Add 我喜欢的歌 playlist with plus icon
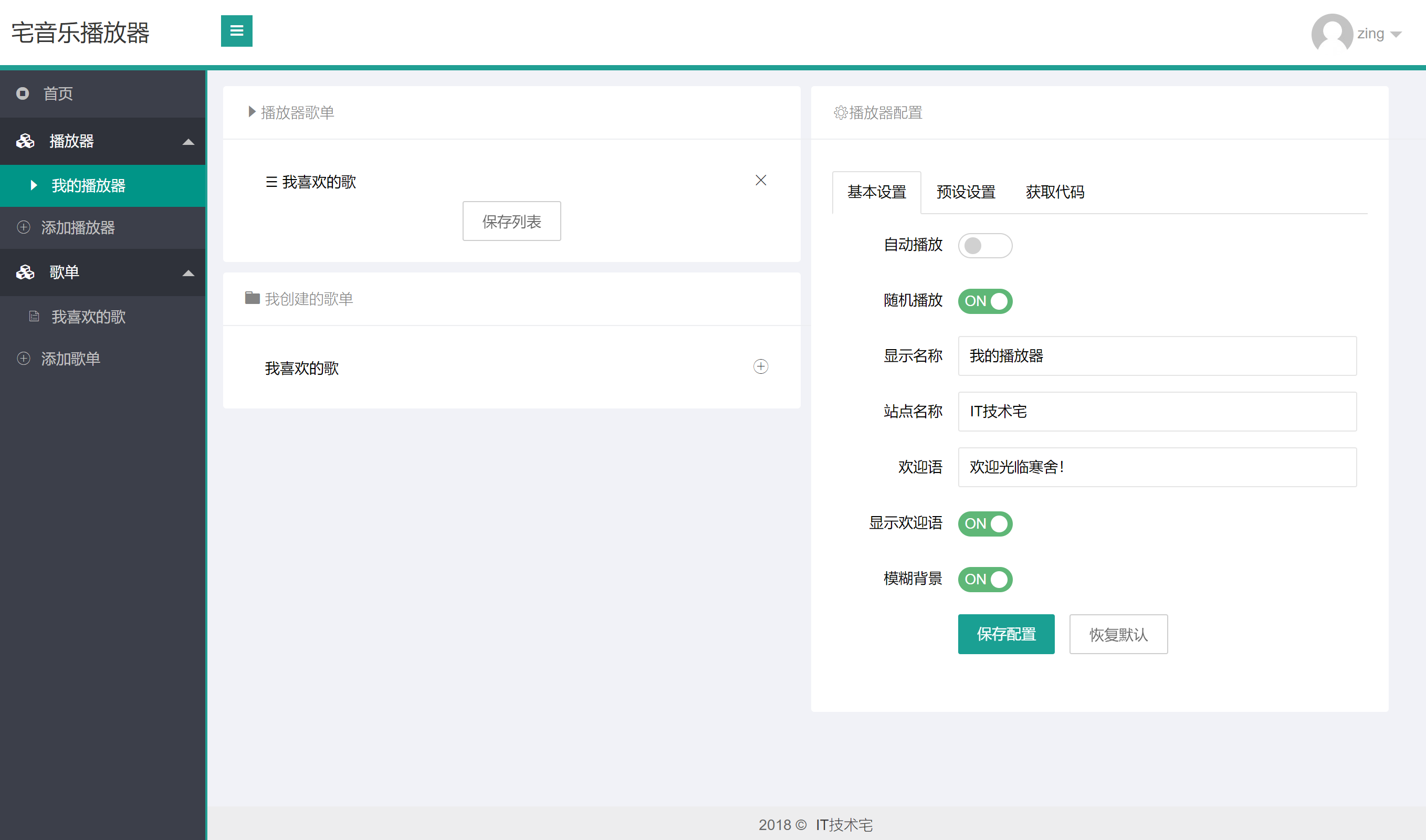Image resolution: width=1426 pixels, height=840 pixels. click(x=760, y=367)
